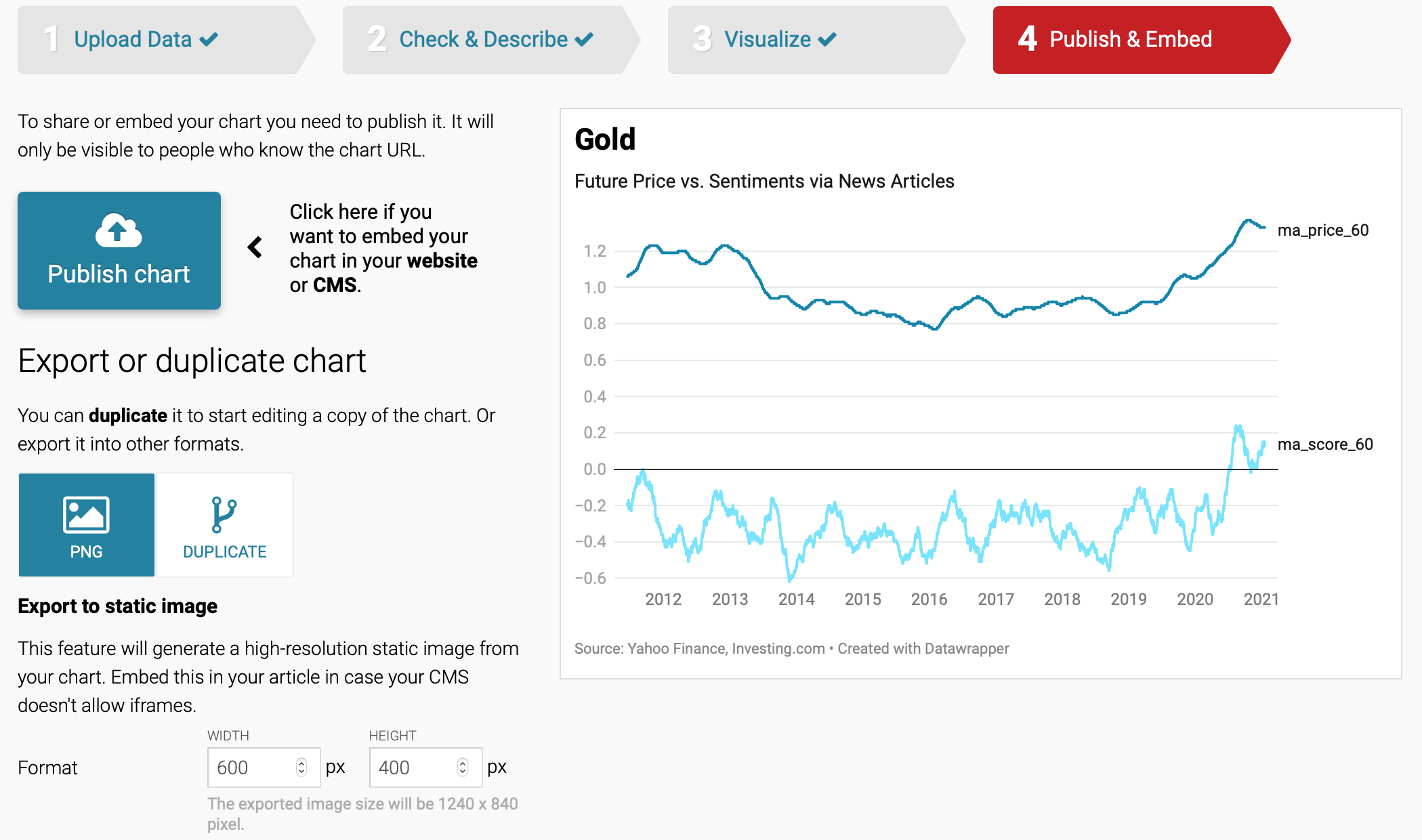
Task: Click the ma_price_60 series label
Action: click(x=1323, y=230)
